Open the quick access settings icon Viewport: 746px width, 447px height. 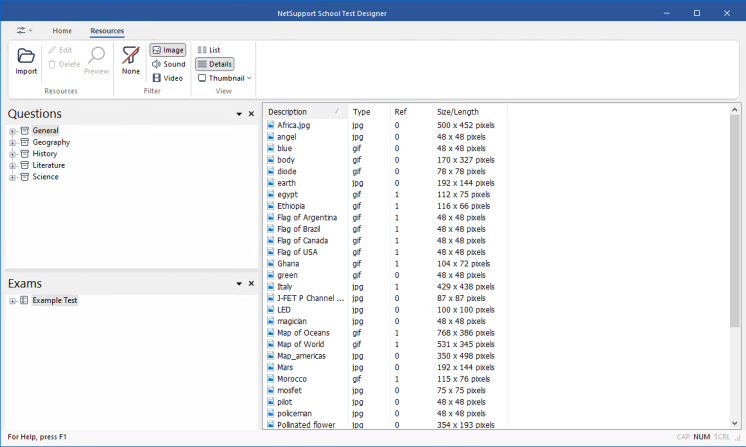[x=24, y=30]
